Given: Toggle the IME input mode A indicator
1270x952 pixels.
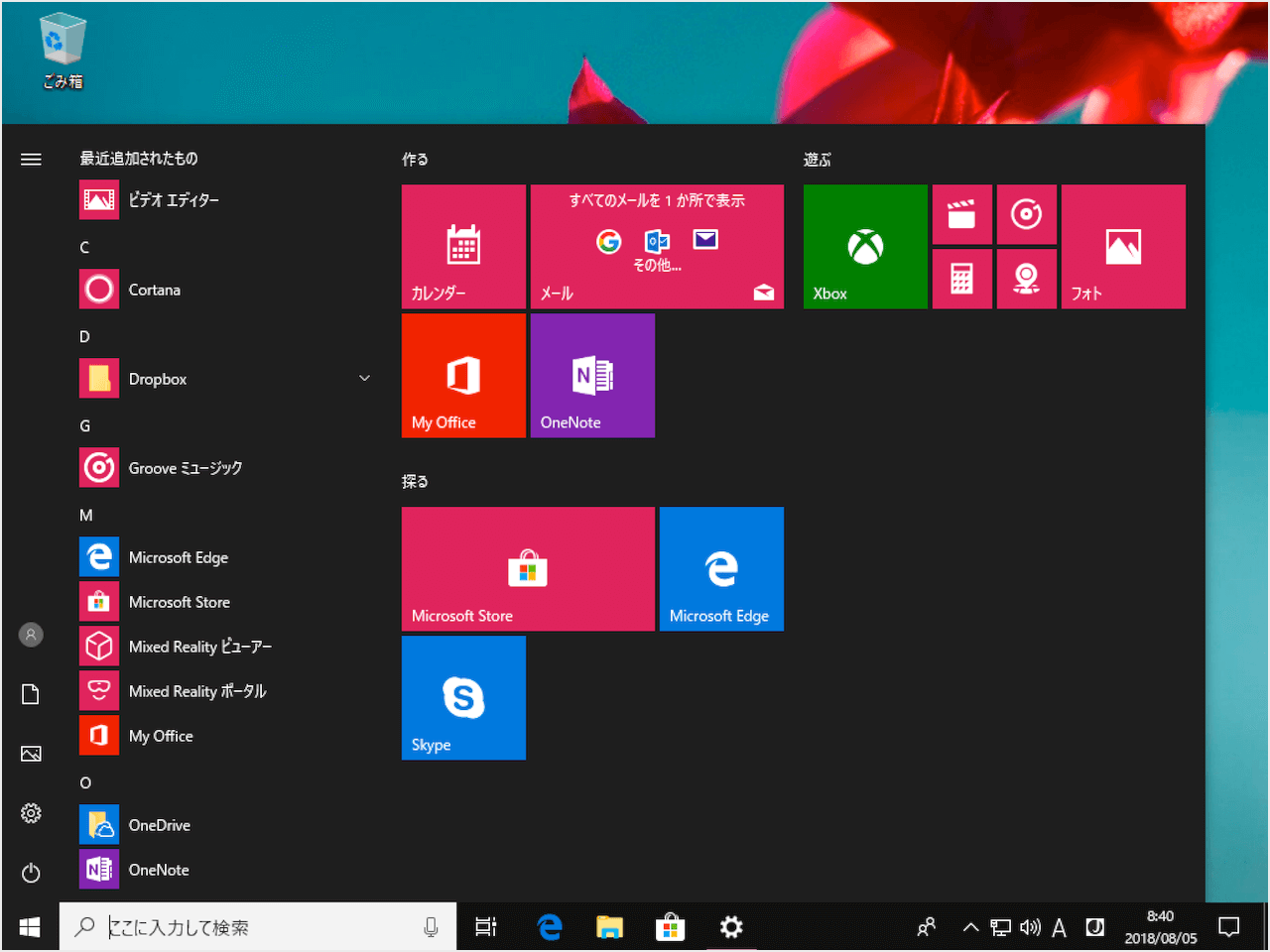Looking at the screenshot, I should coord(1059,927).
